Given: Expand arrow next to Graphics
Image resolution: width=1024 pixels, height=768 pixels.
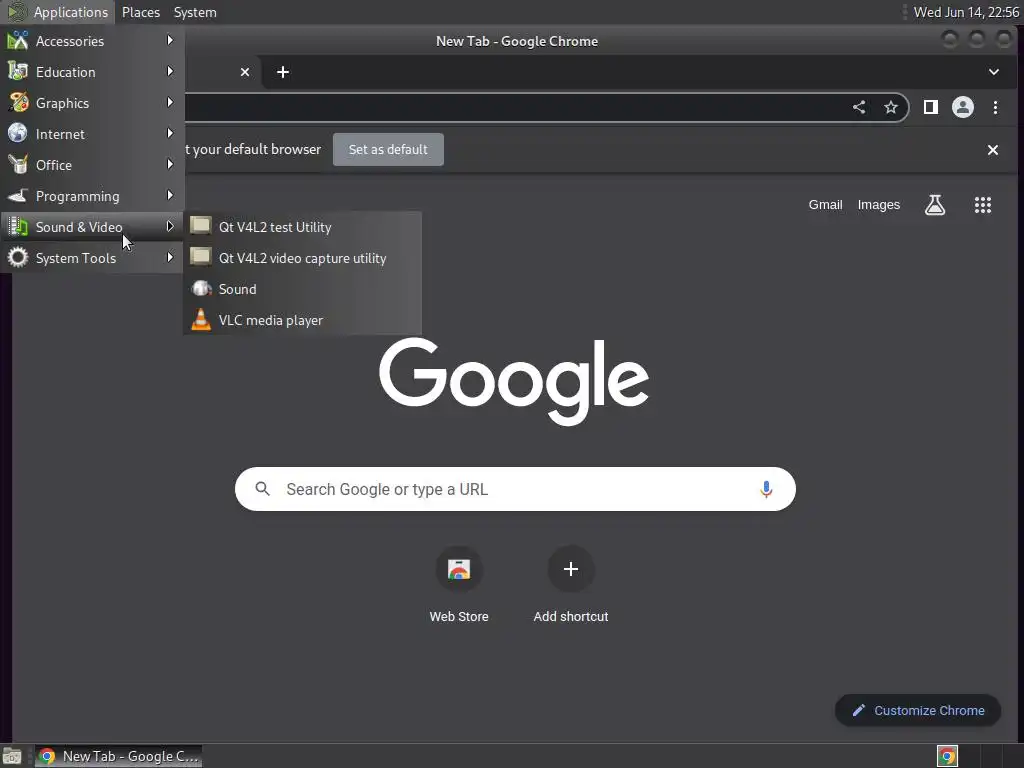Looking at the screenshot, I should pos(170,103).
